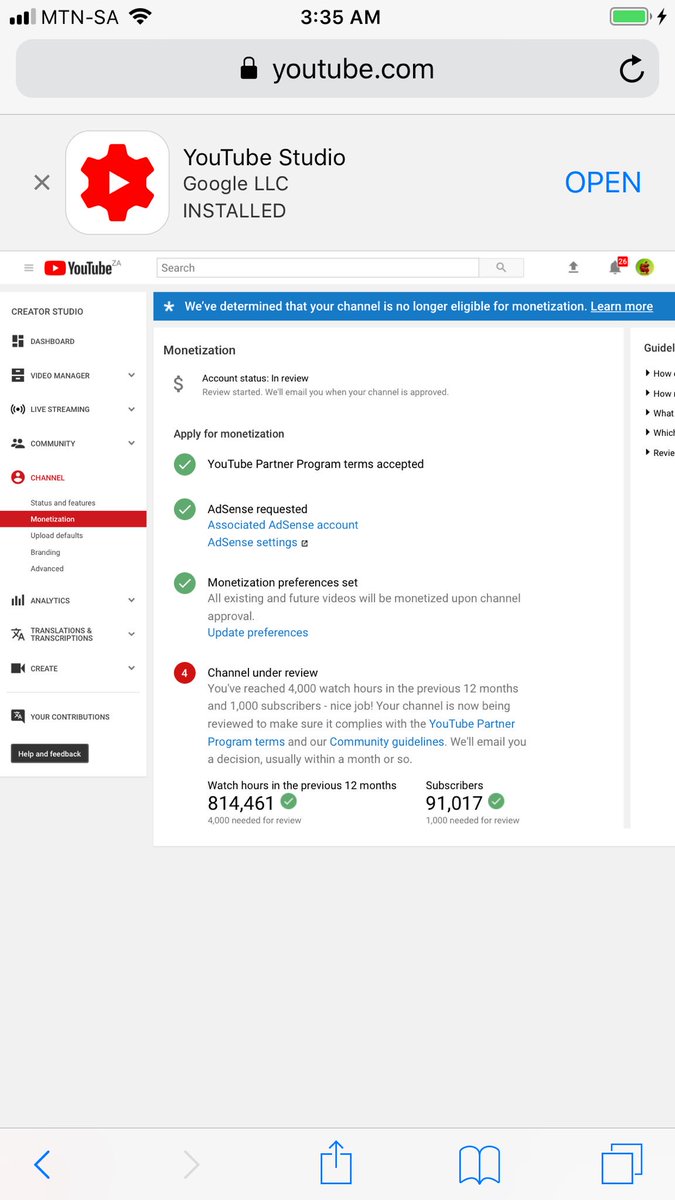Image resolution: width=675 pixels, height=1200 pixels.
Task: Expand the Translations & Transcriptions chevron
Action: 132,635
